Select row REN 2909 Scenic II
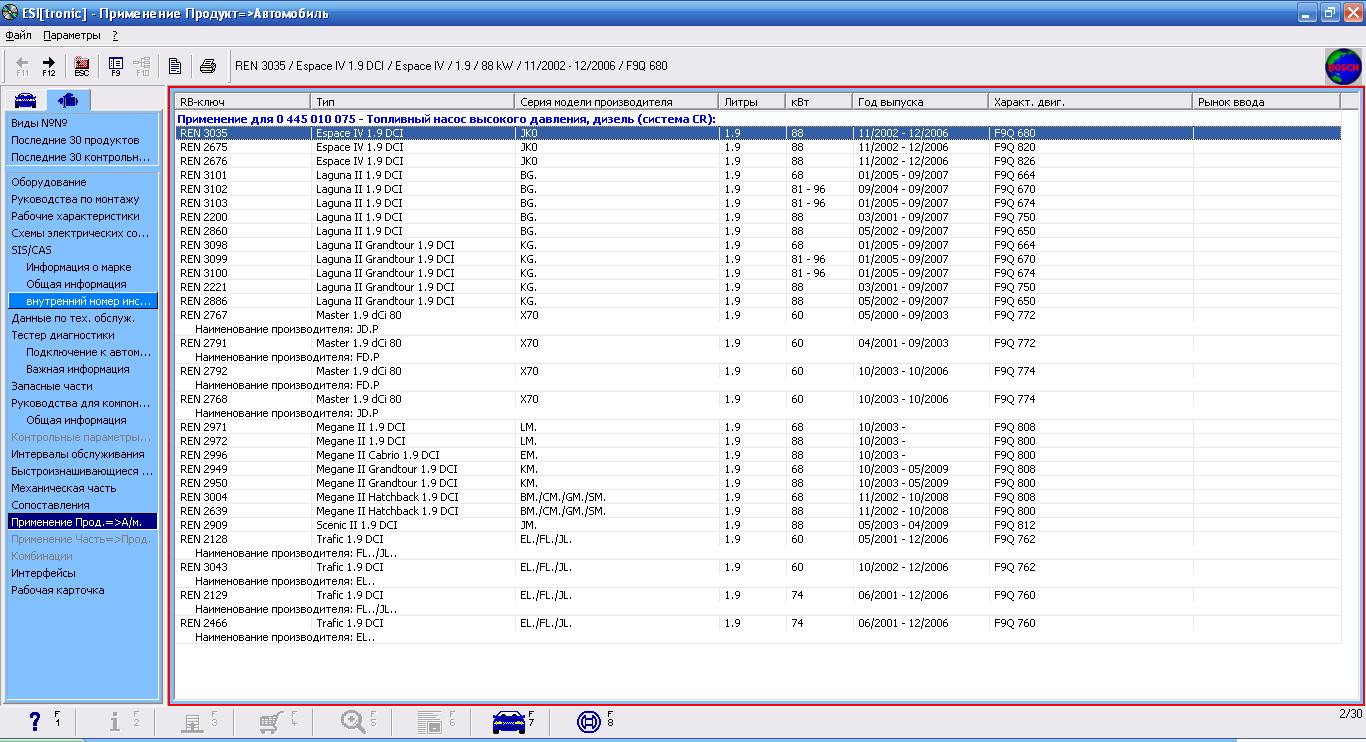The width and height of the screenshot is (1366, 742). (758, 525)
